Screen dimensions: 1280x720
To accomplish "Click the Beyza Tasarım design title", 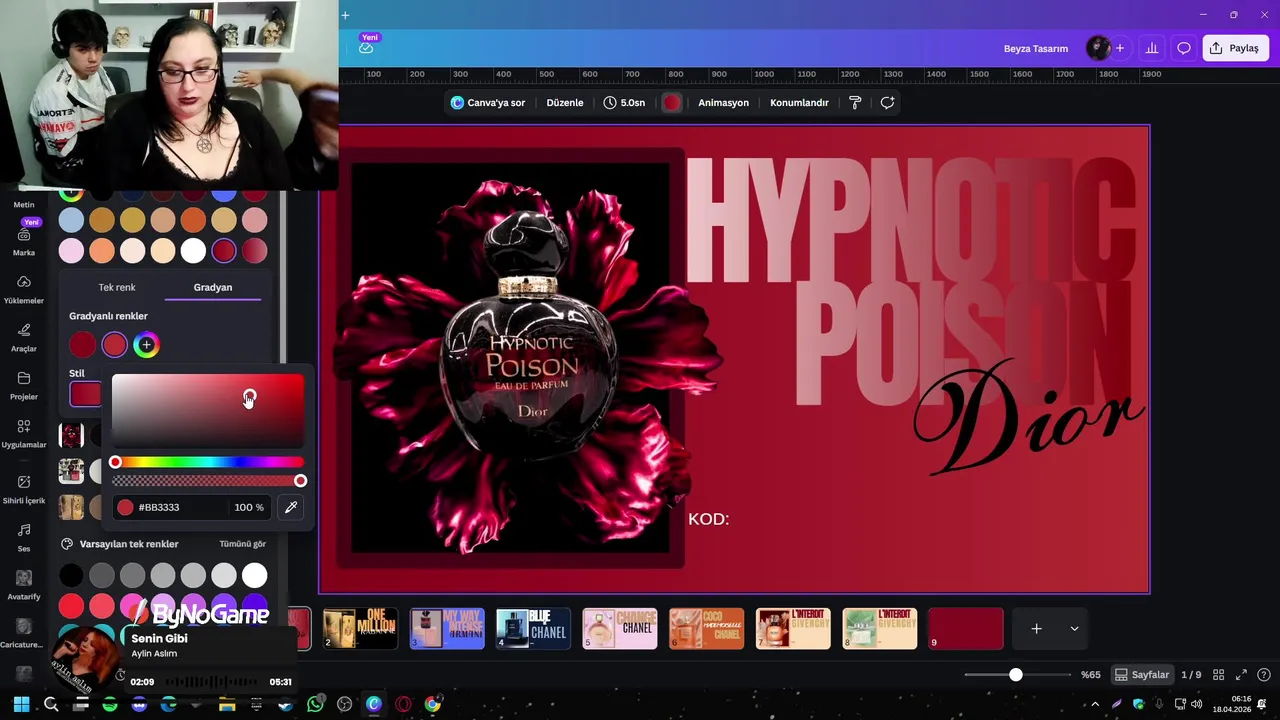I will point(1036,48).
